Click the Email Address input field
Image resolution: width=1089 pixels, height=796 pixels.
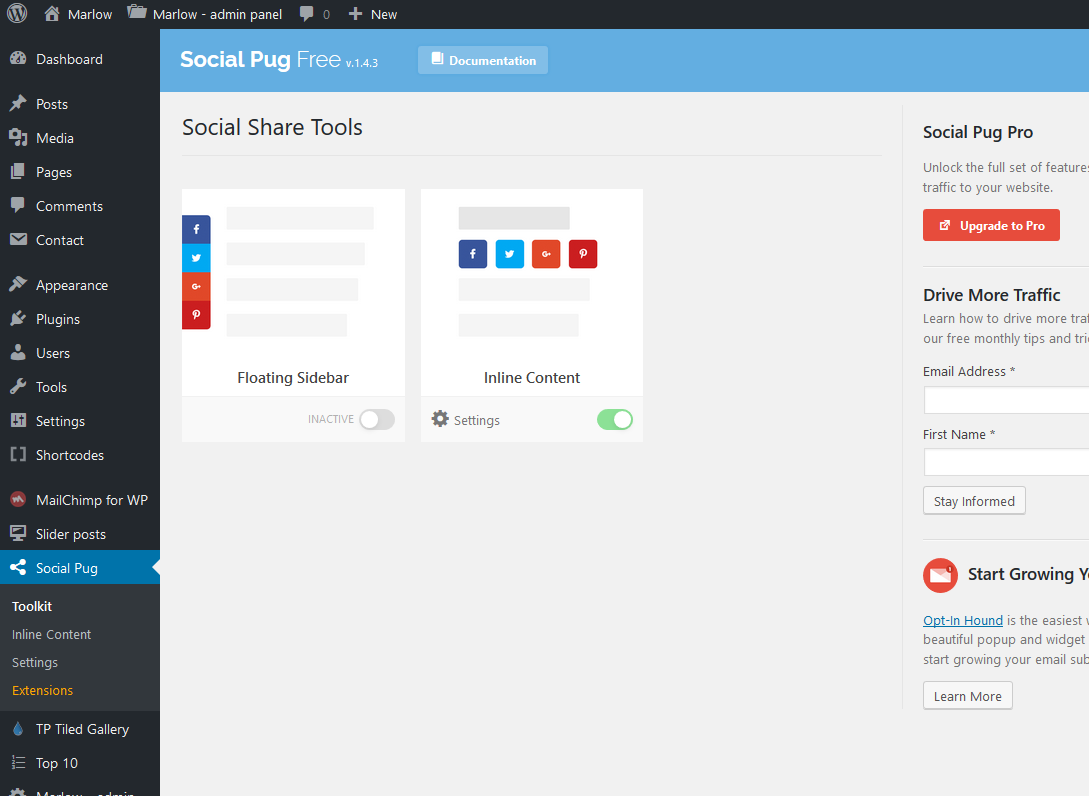click(1005, 400)
